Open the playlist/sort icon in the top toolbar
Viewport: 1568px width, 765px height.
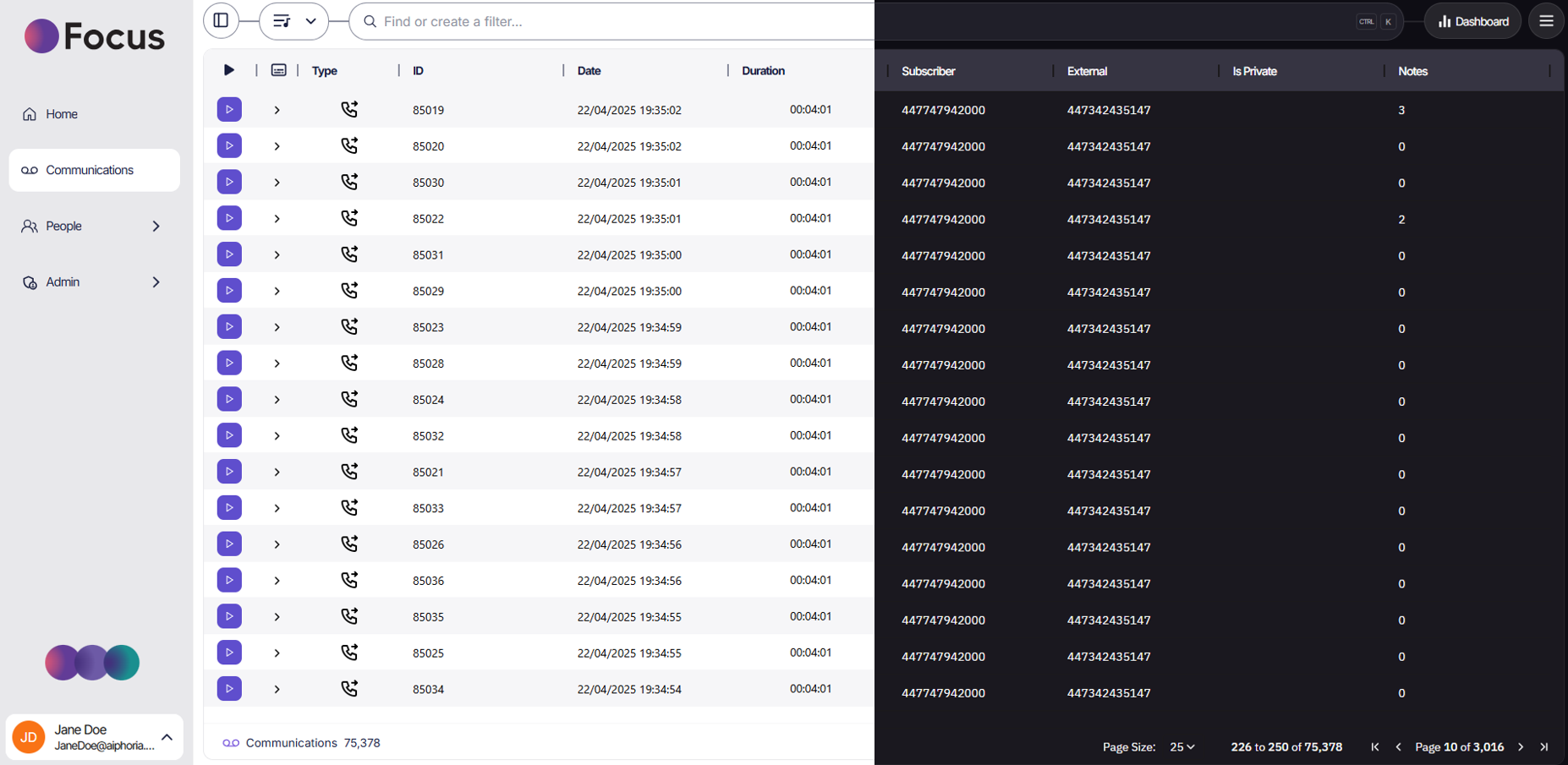point(282,20)
